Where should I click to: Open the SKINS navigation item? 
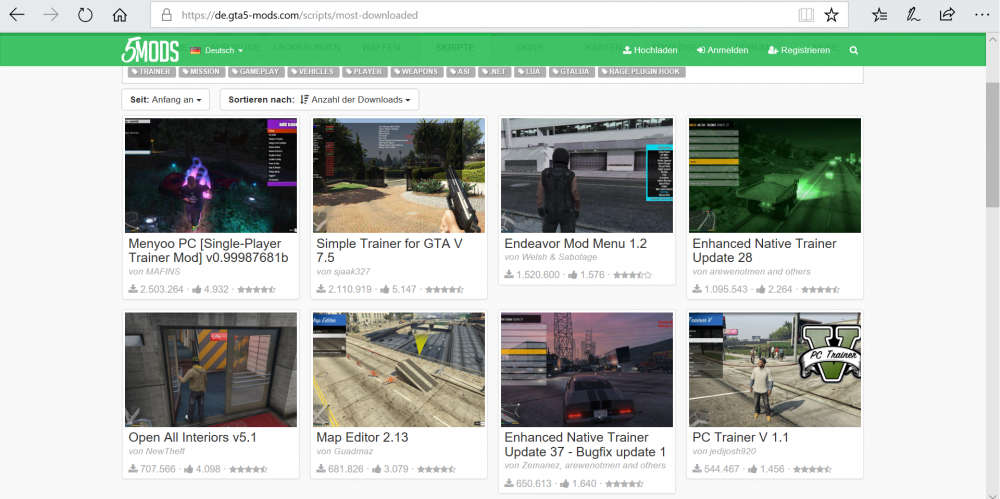(529, 48)
